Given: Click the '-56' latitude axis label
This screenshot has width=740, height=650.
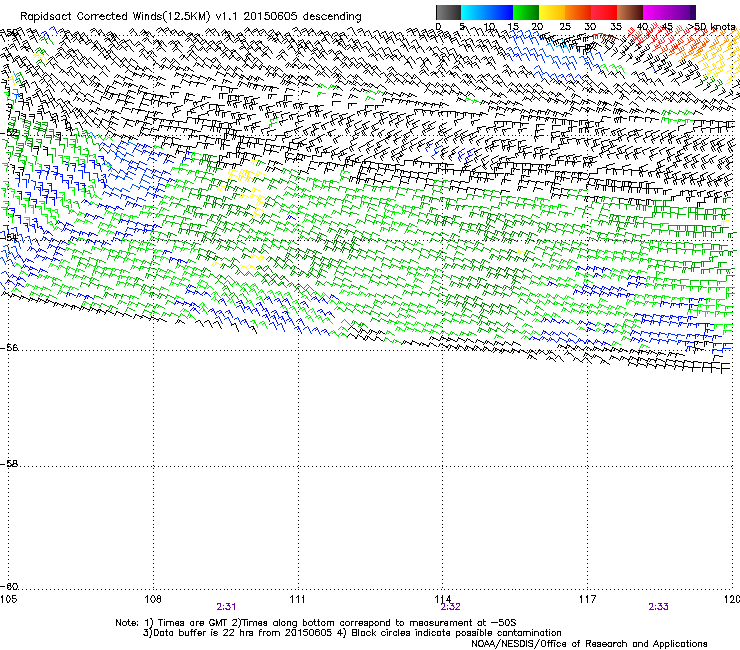Looking at the screenshot, I should pos(9,348).
